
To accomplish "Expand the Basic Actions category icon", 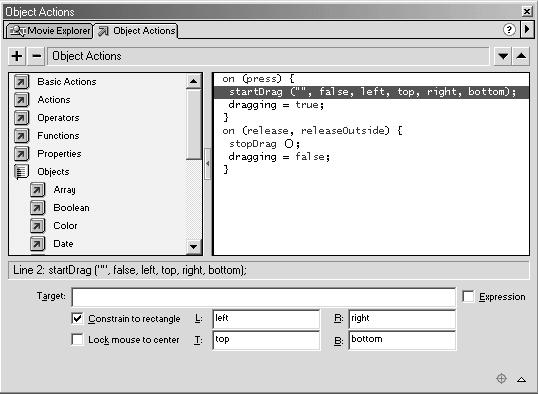I will pos(21,82).
